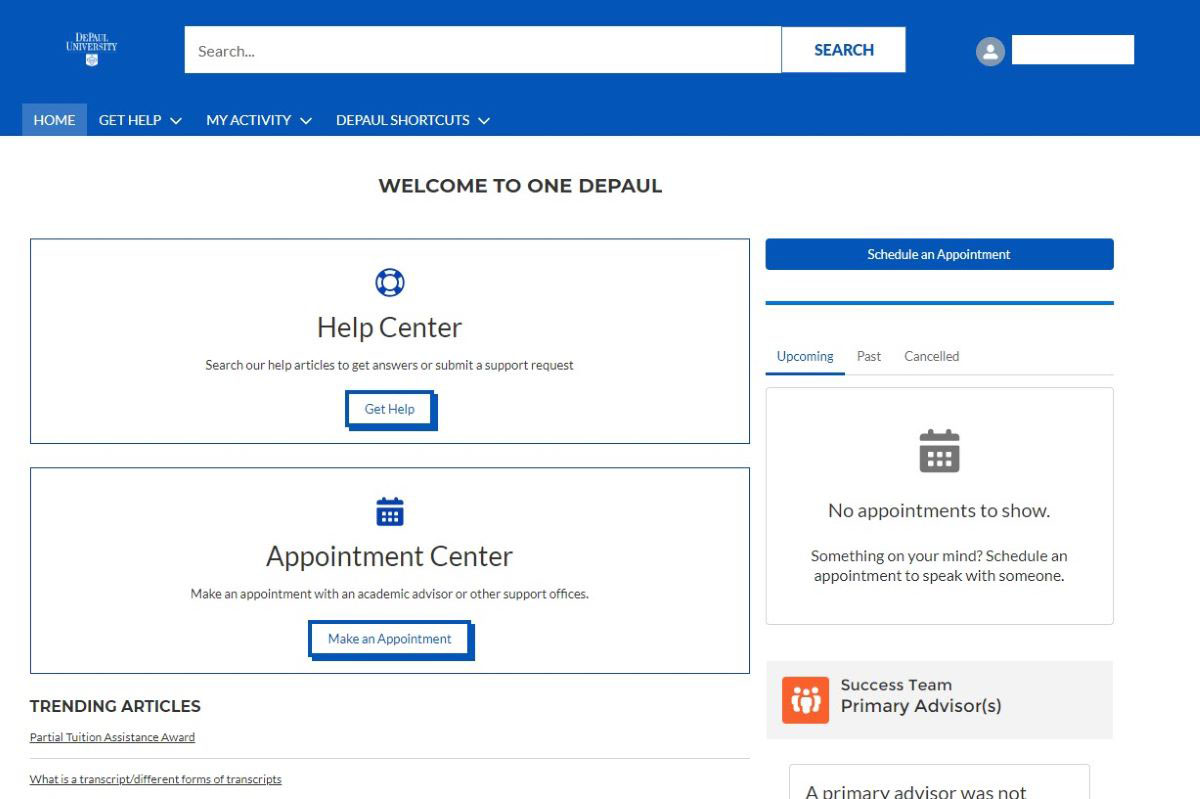Select the Help Center life ring icon

(x=389, y=282)
